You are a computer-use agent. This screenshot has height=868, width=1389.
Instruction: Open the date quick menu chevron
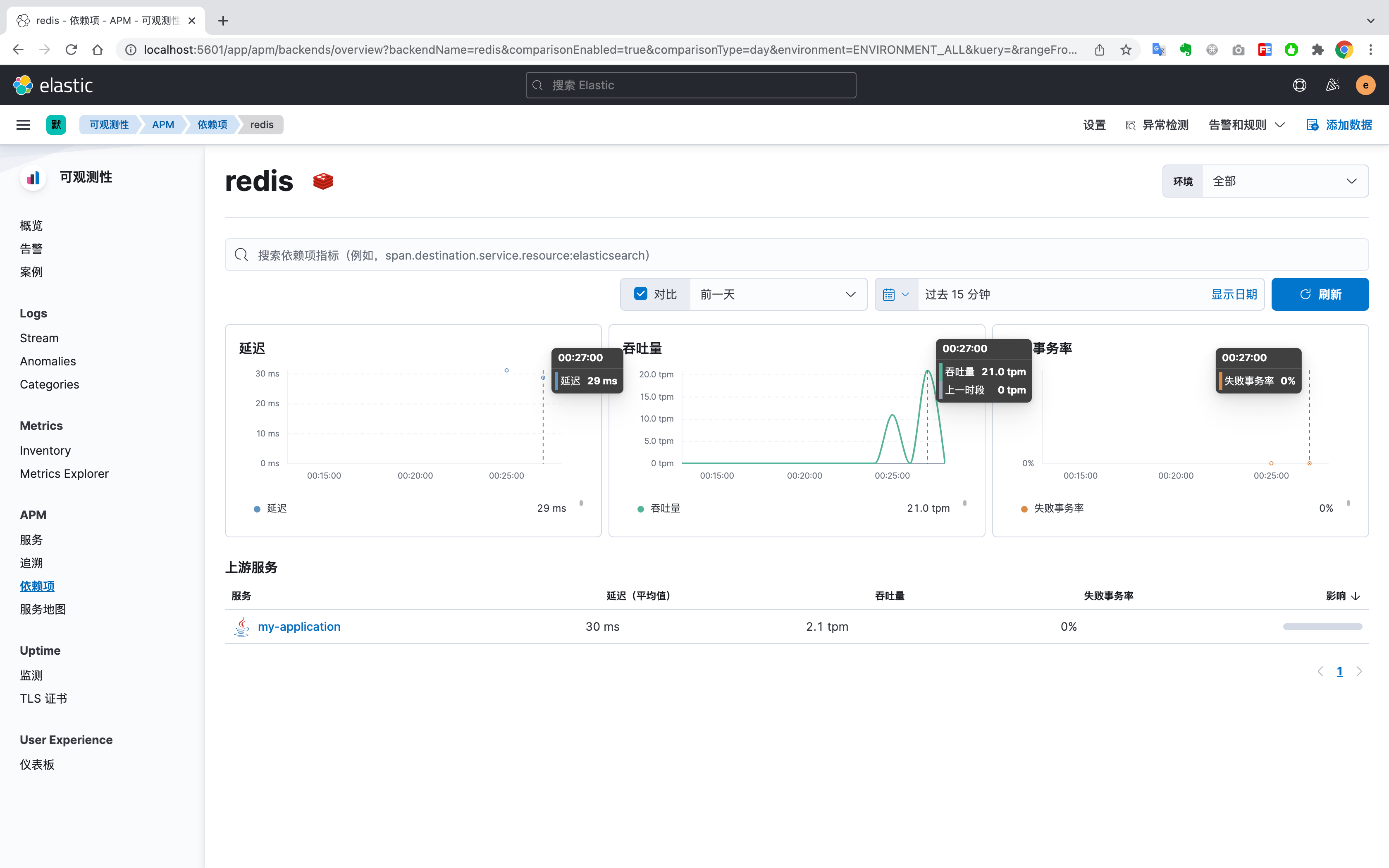point(905,294)
